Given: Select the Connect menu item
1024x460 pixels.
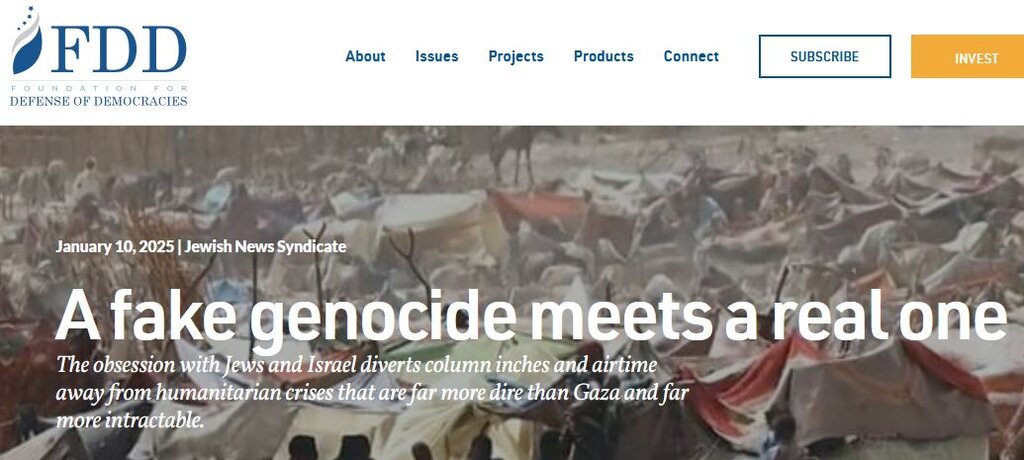Looking at the screenshot, I should tap(691, 56).
